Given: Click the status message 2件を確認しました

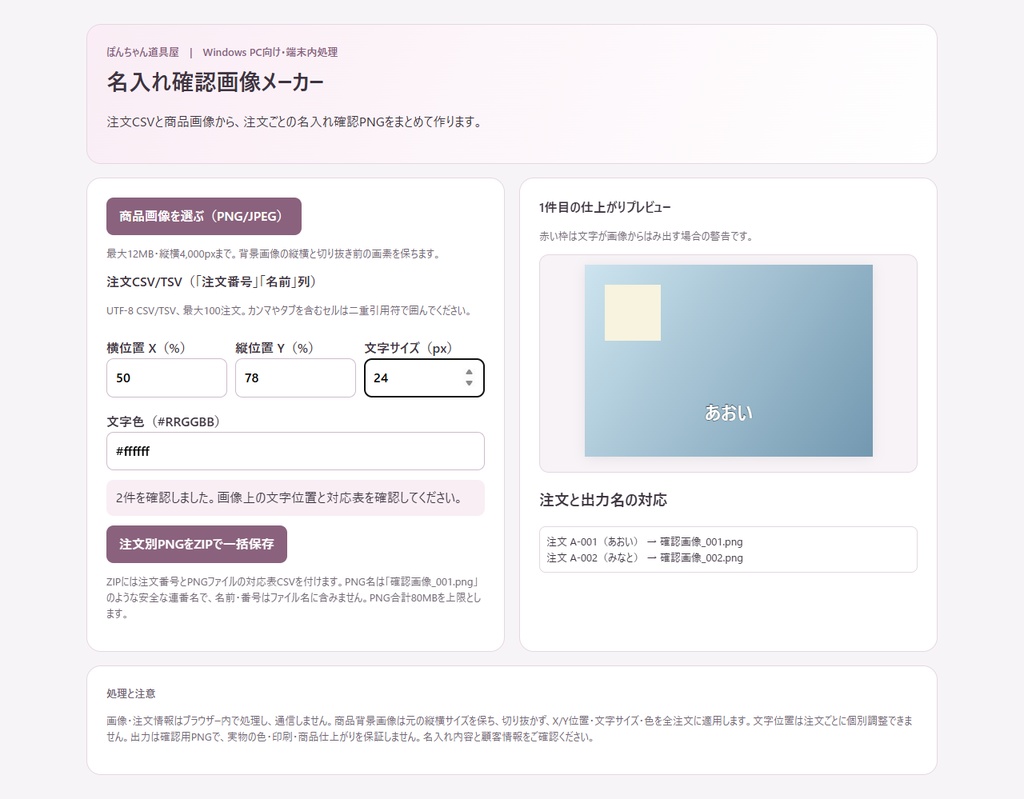Looking at the screenshot, I should click(295, 498).
